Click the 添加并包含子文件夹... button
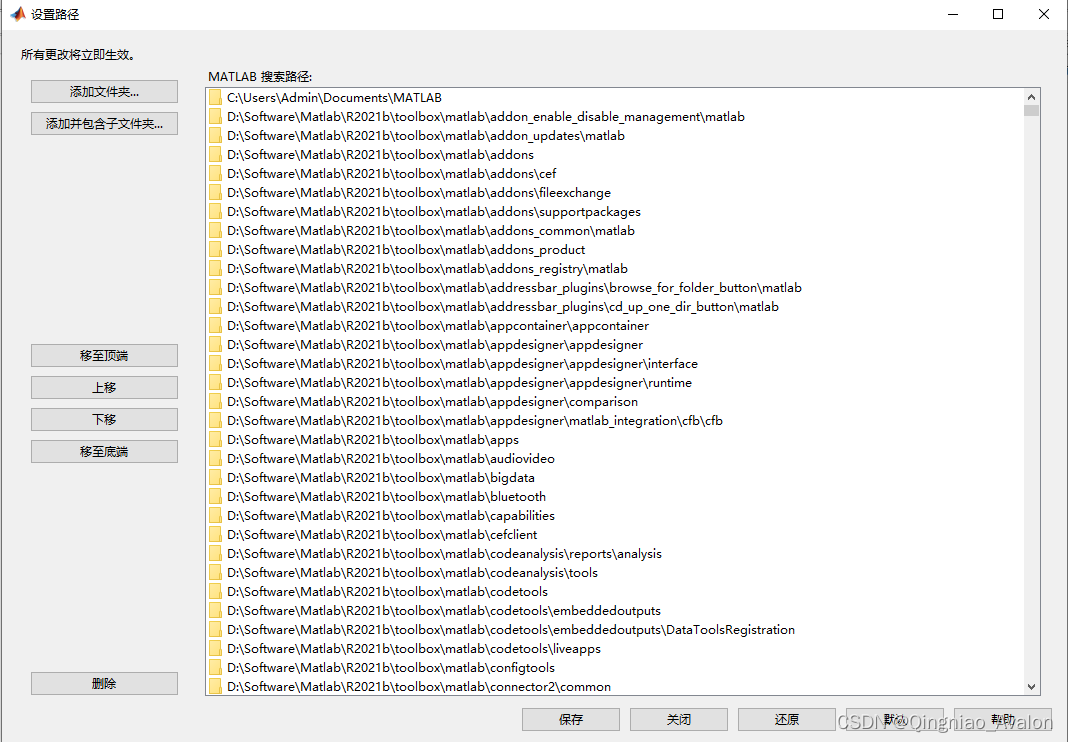This screenshot has height=742, width=1068. (x=104, y=123)
